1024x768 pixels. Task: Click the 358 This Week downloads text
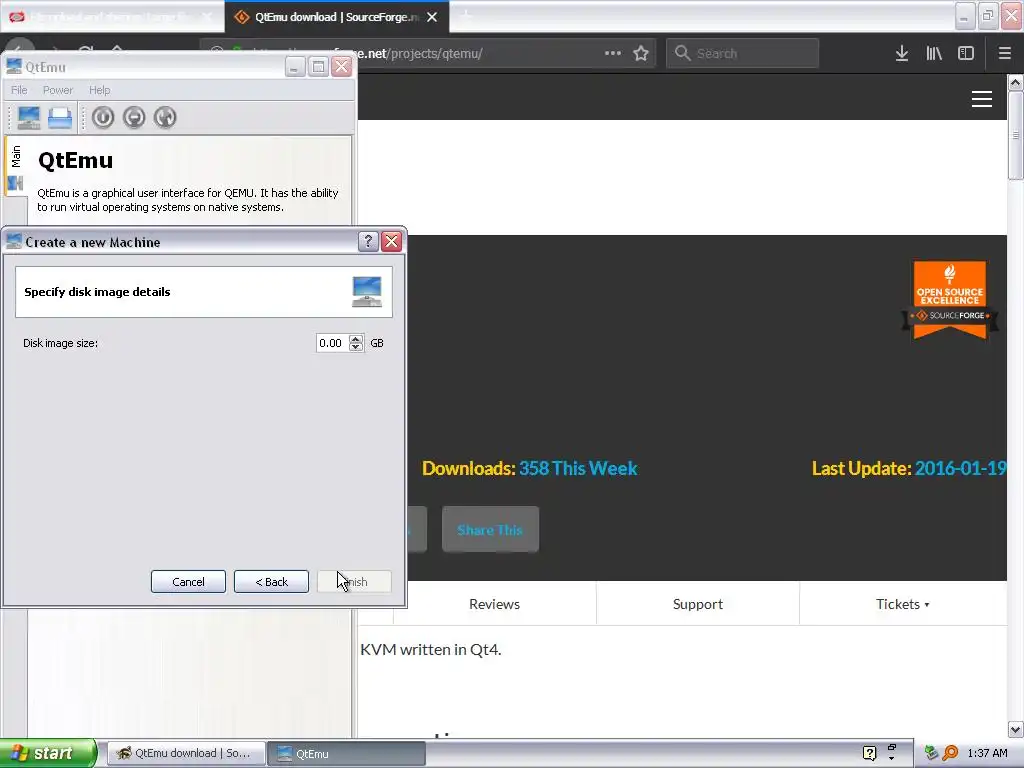tap(578, 468)
